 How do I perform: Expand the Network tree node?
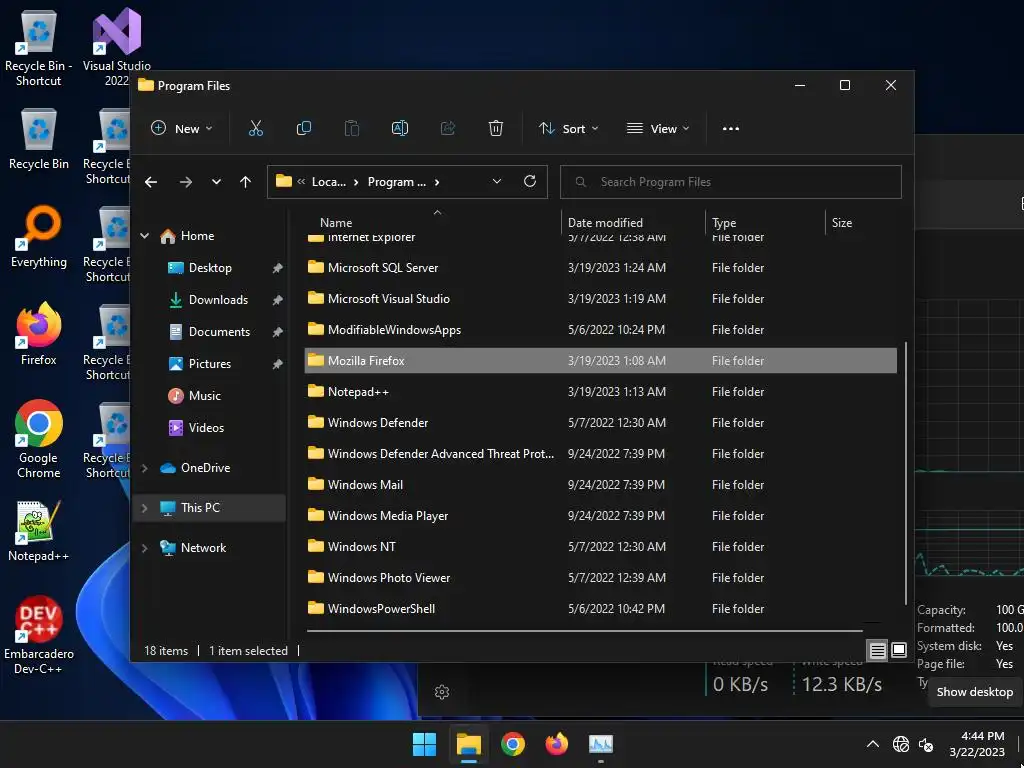point(145,548)
